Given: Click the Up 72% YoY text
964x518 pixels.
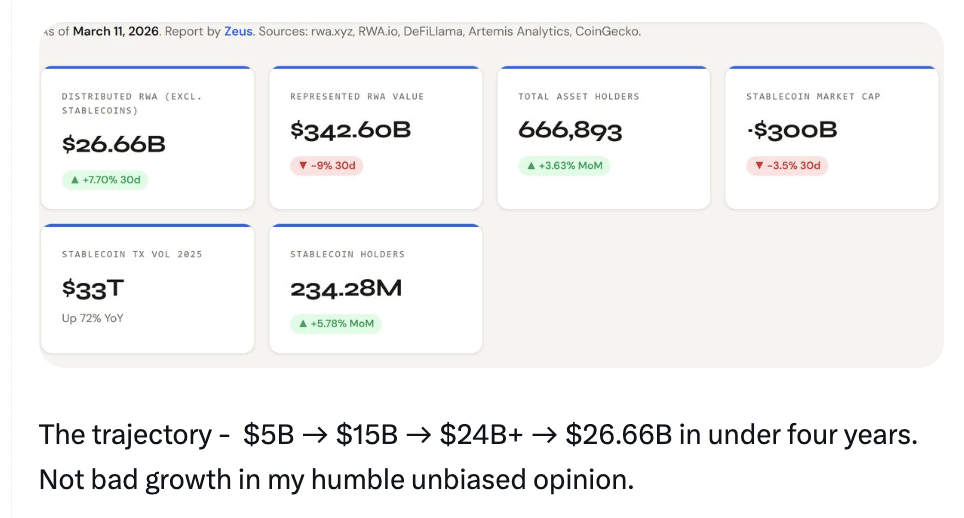Looking at the screenshot, I should click(x=92, y=318).
